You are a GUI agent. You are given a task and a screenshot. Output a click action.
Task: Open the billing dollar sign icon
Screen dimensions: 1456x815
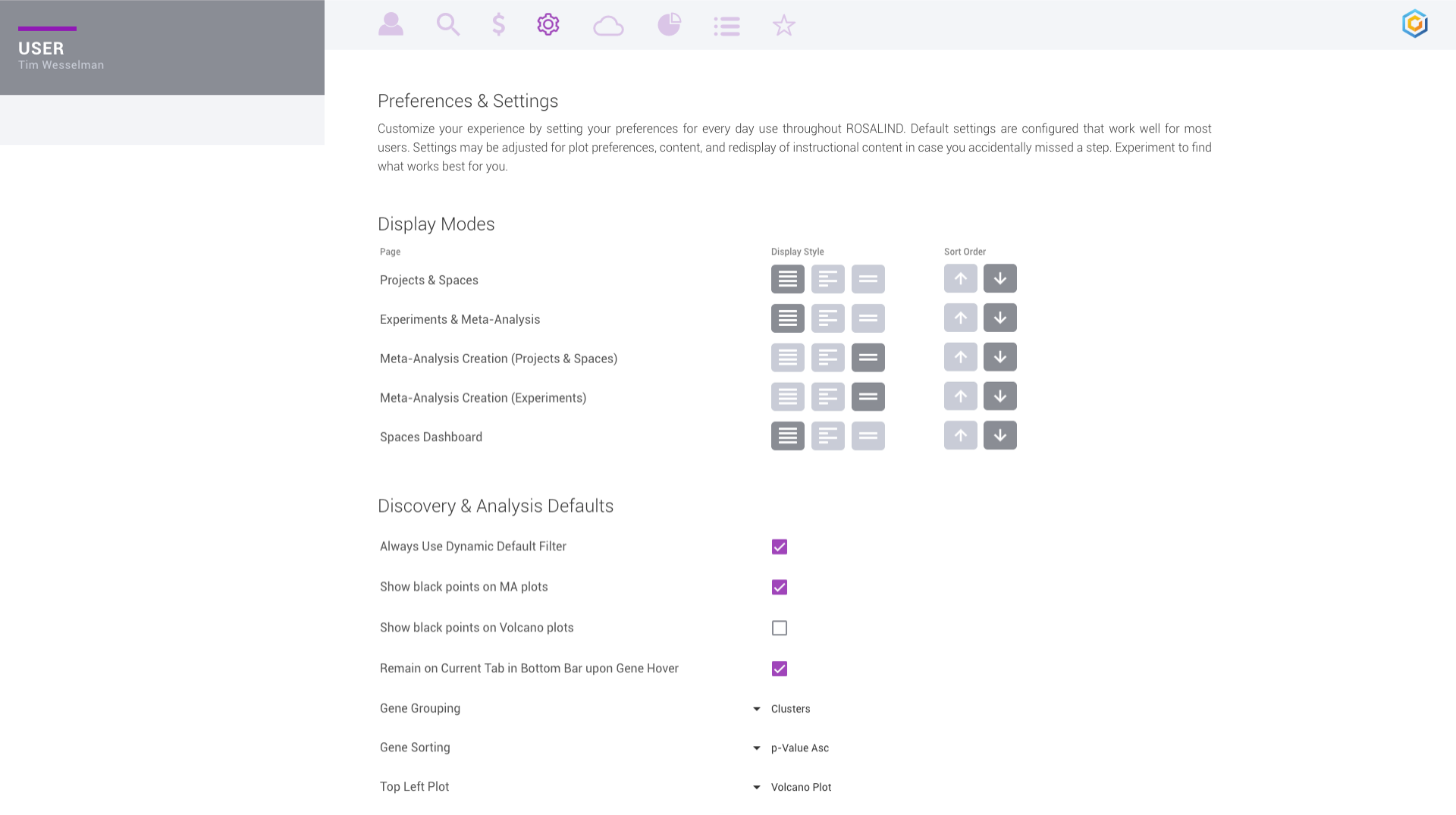pos(498,24)
